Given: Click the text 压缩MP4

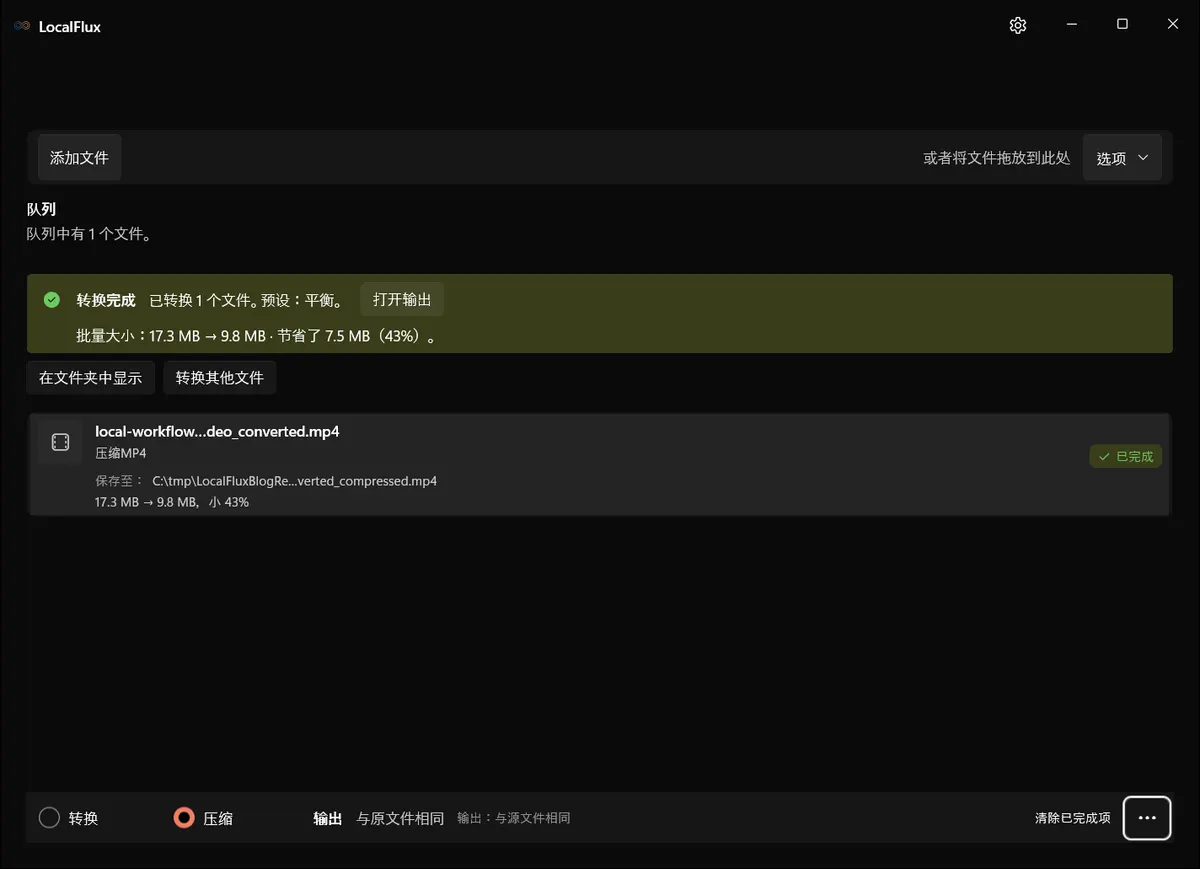Looking at the screenshot, I should coord(121,454).
